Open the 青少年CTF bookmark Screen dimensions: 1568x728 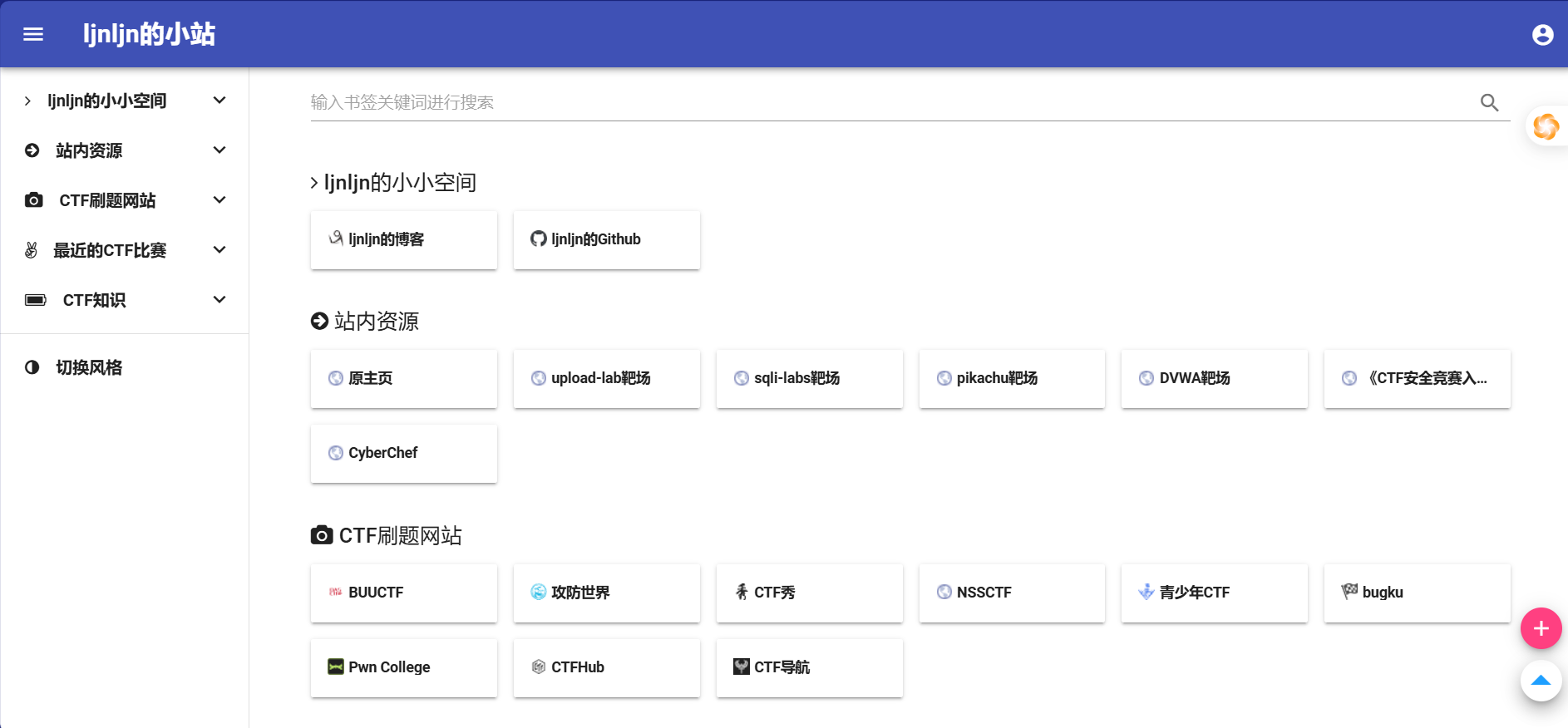(x=1215, y=593)
